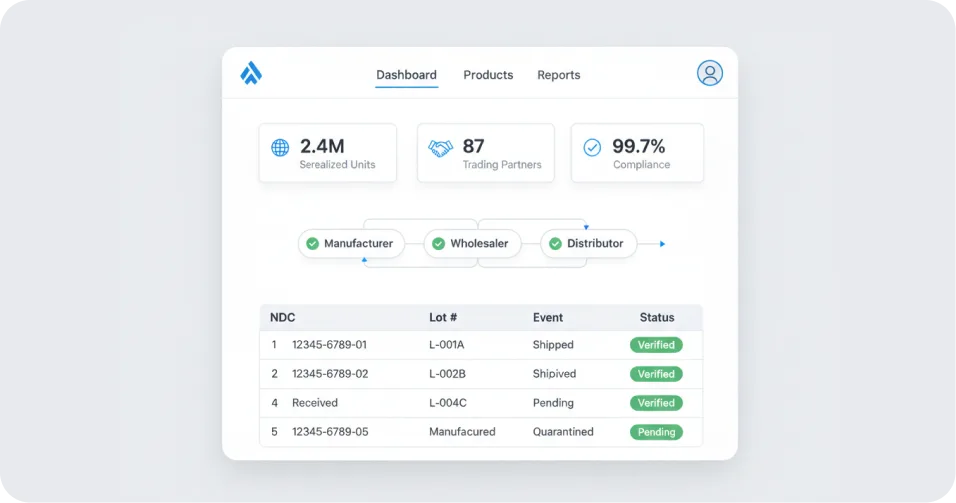Click the checkmark circle icon for Compliance

(x=592, y=147)
